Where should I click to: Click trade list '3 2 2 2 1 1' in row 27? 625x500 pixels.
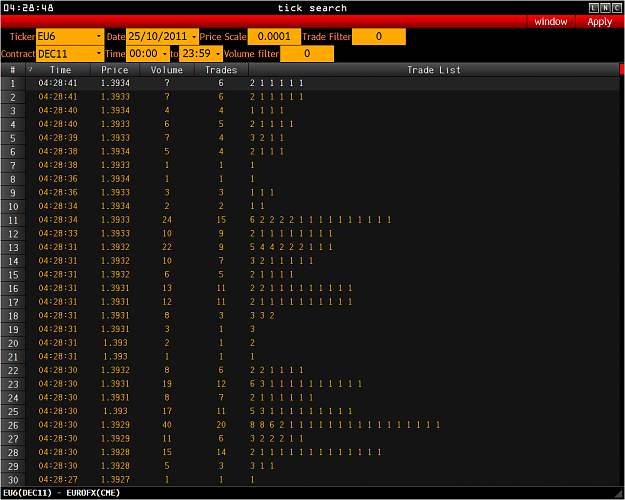277,438
